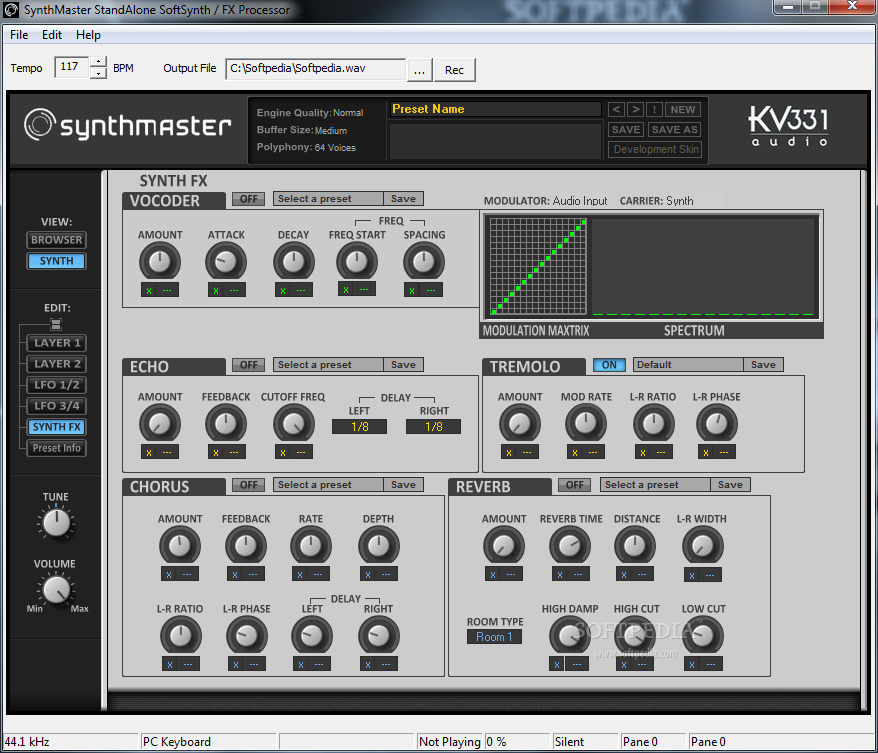Click Reverb Amount modulation X slot
878x753 pixels.
pos(493,574)
